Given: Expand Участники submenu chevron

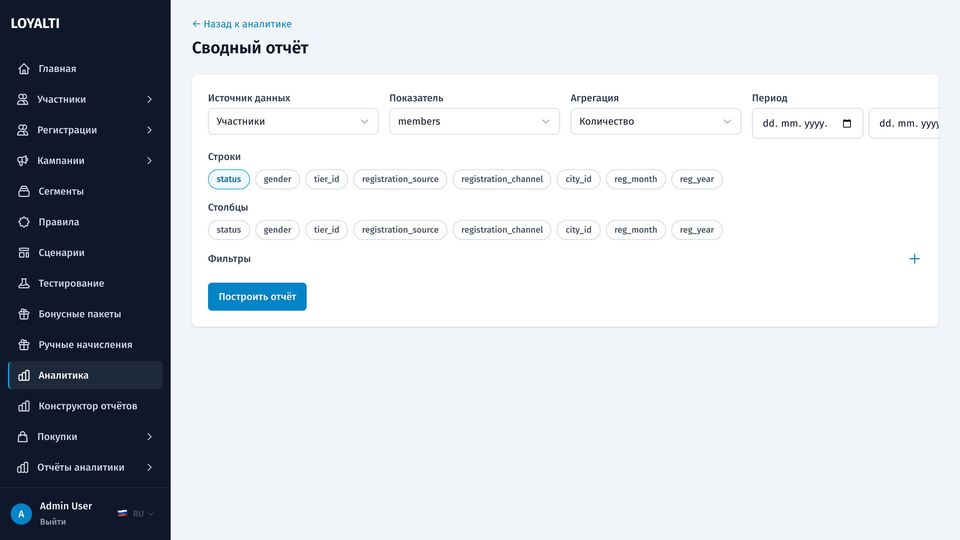Looking at the screenshot, I should 149,99.
